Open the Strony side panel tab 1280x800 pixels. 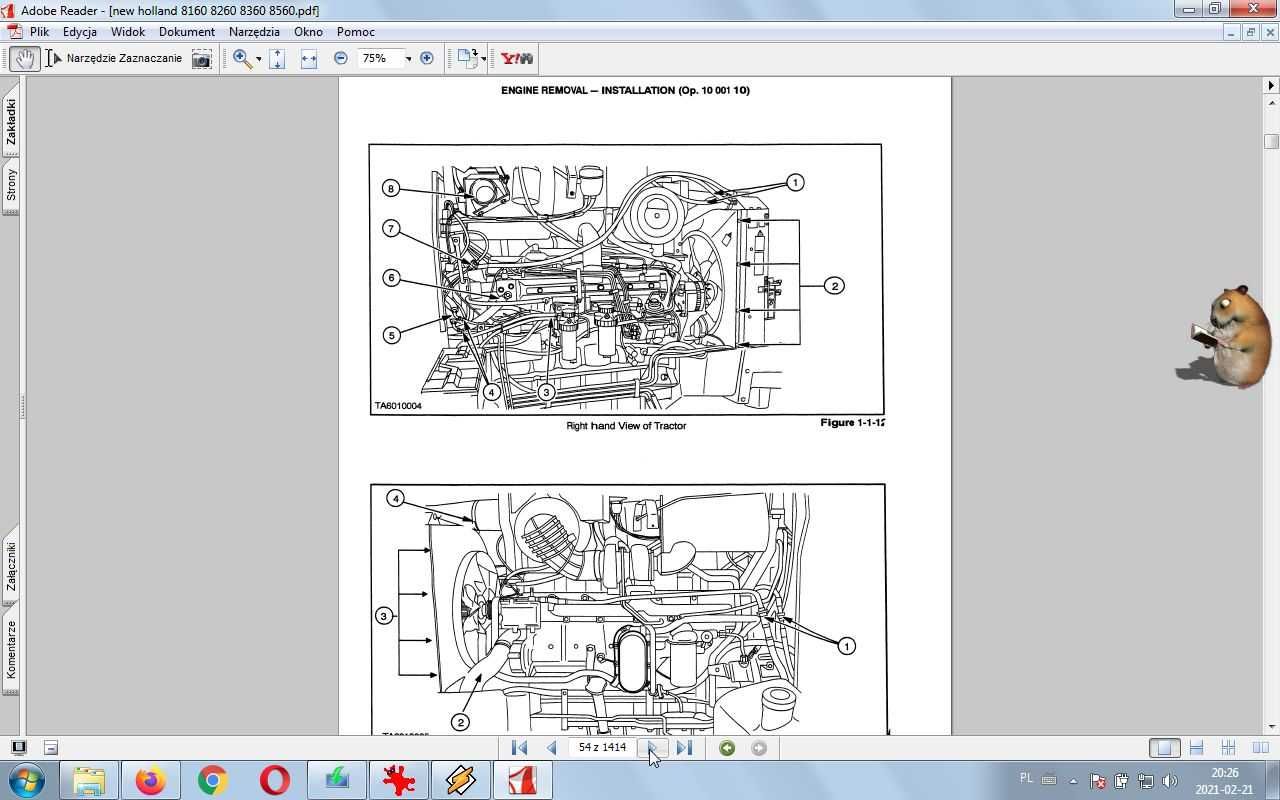point(11,185)
